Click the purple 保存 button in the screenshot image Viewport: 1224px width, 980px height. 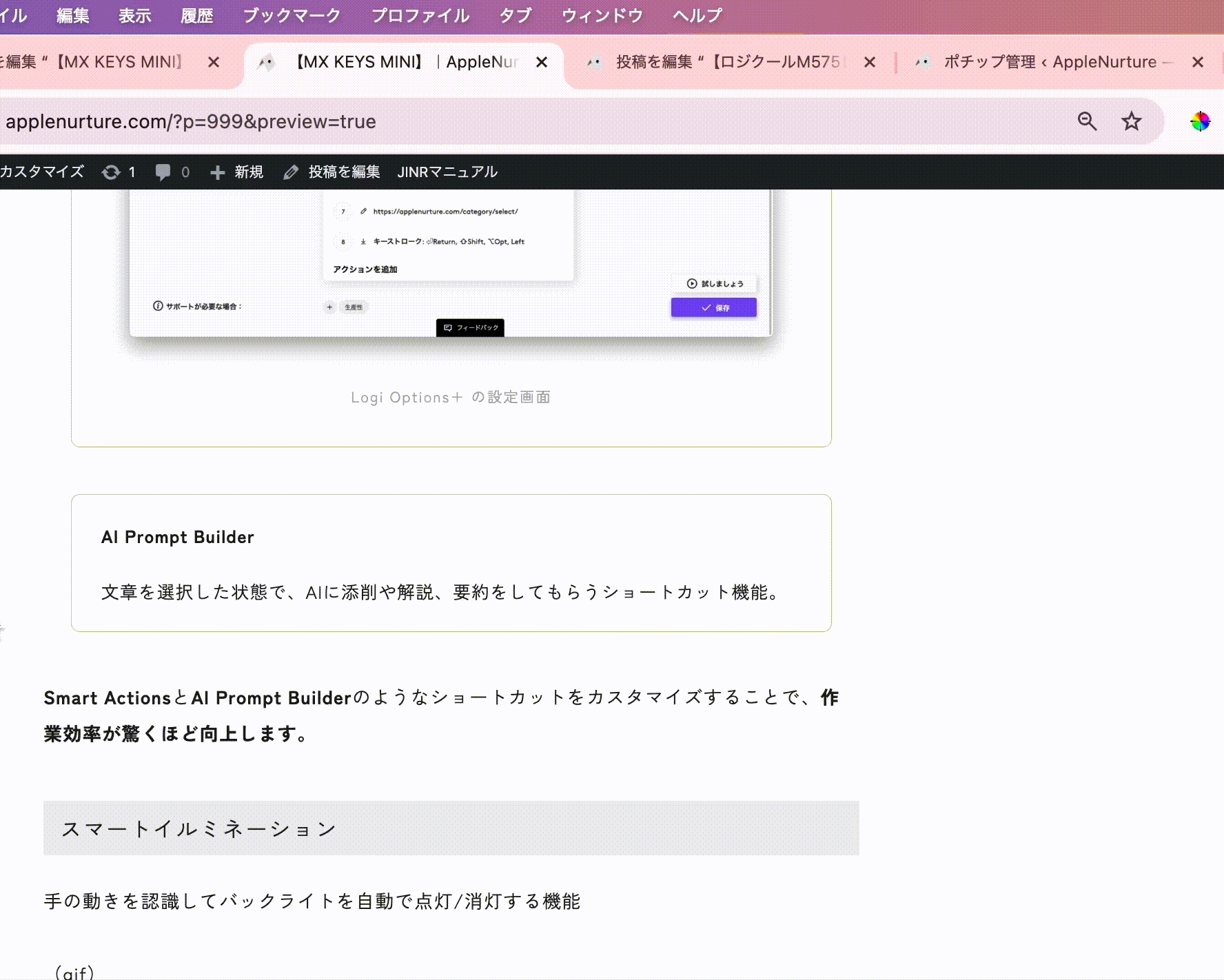714,308
